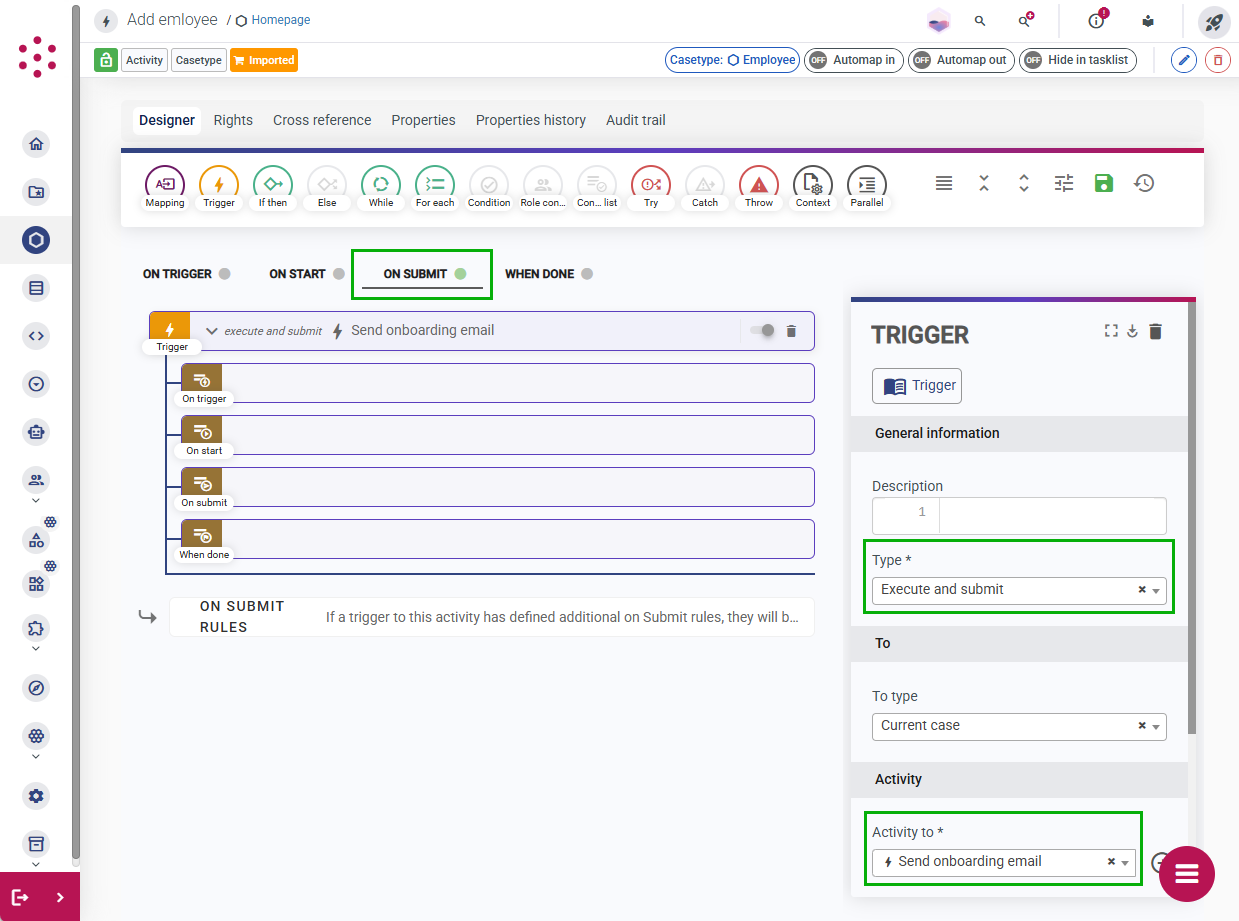Collapse all rules in designer toolbar
Image resolution: width=1239 pixels, height=921 pixels.
(x=984, y=183)
